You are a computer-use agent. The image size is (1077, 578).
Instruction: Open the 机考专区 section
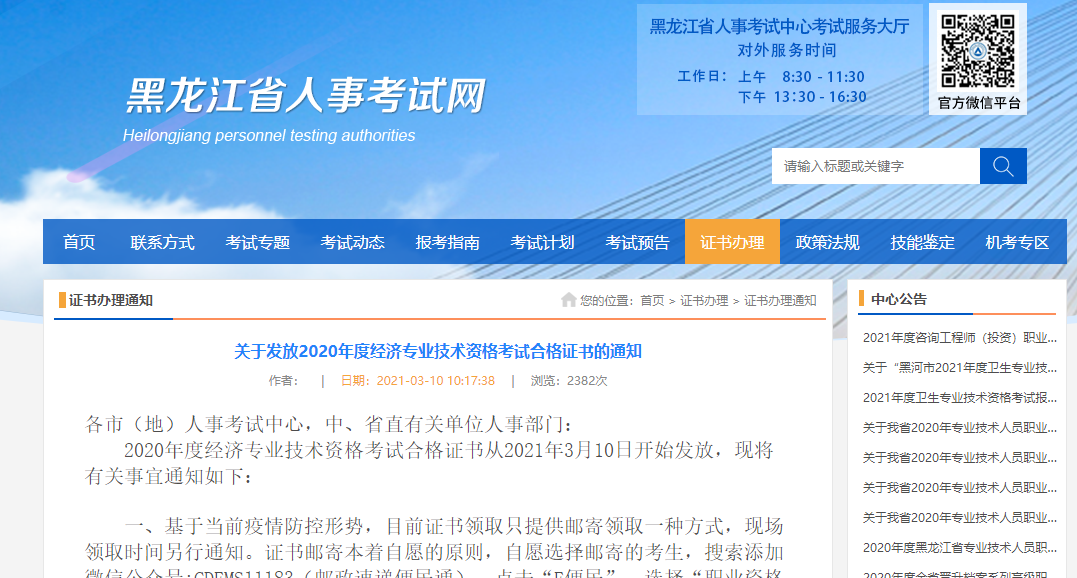[1017, 241]
